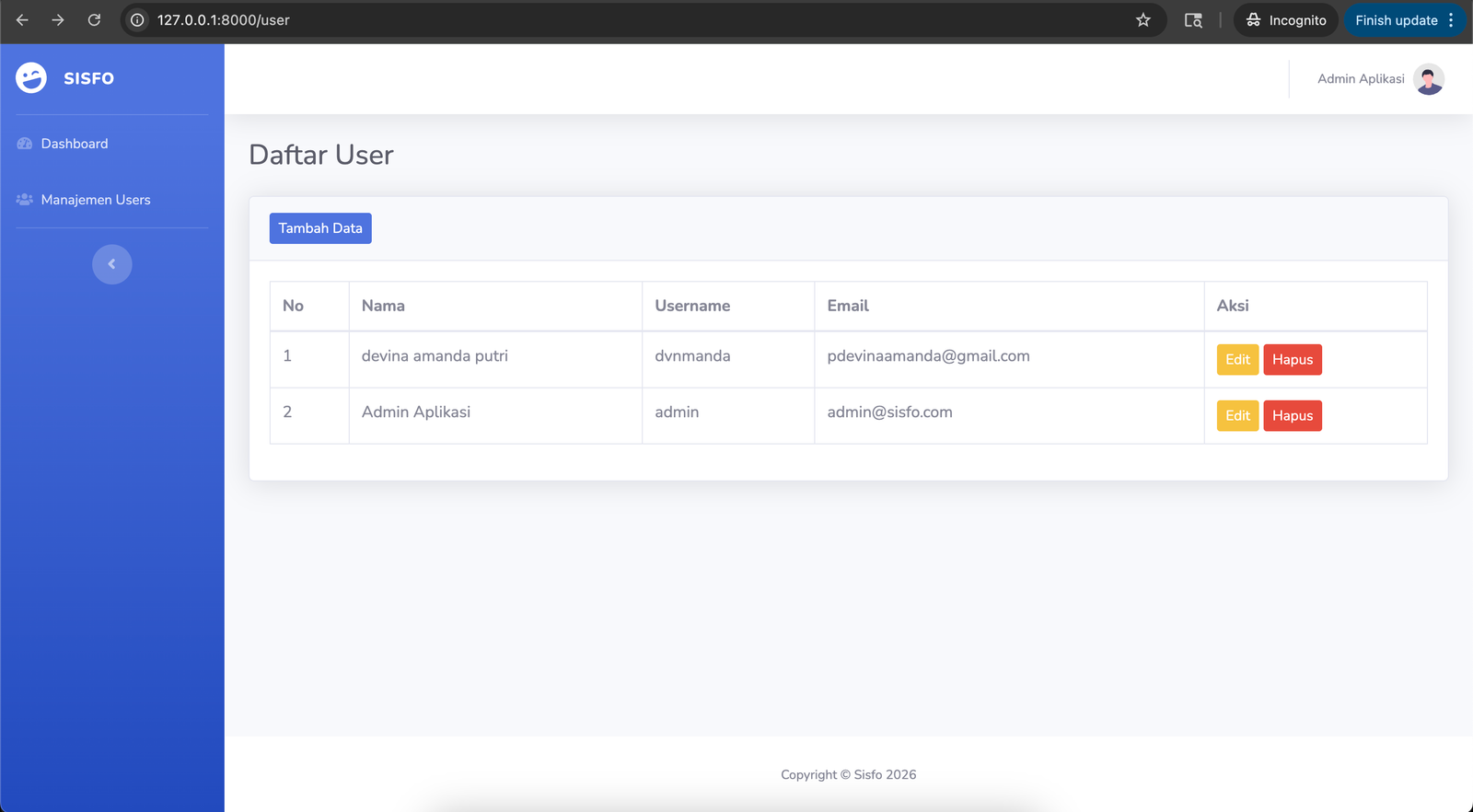Viewport: 1473px width, 812px height.
Task: Delete the devina amanda putri user with Hapus
Action: pos(1293,360)
